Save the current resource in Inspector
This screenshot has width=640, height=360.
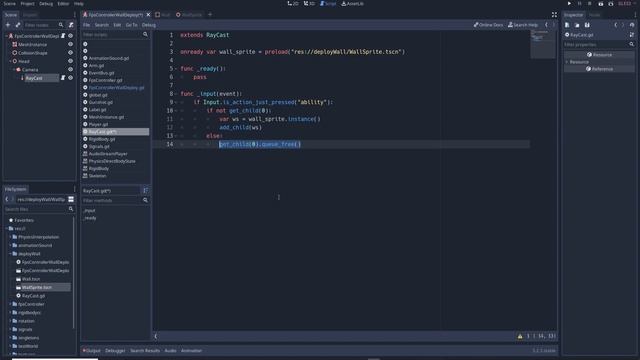(x=587, y=25)
